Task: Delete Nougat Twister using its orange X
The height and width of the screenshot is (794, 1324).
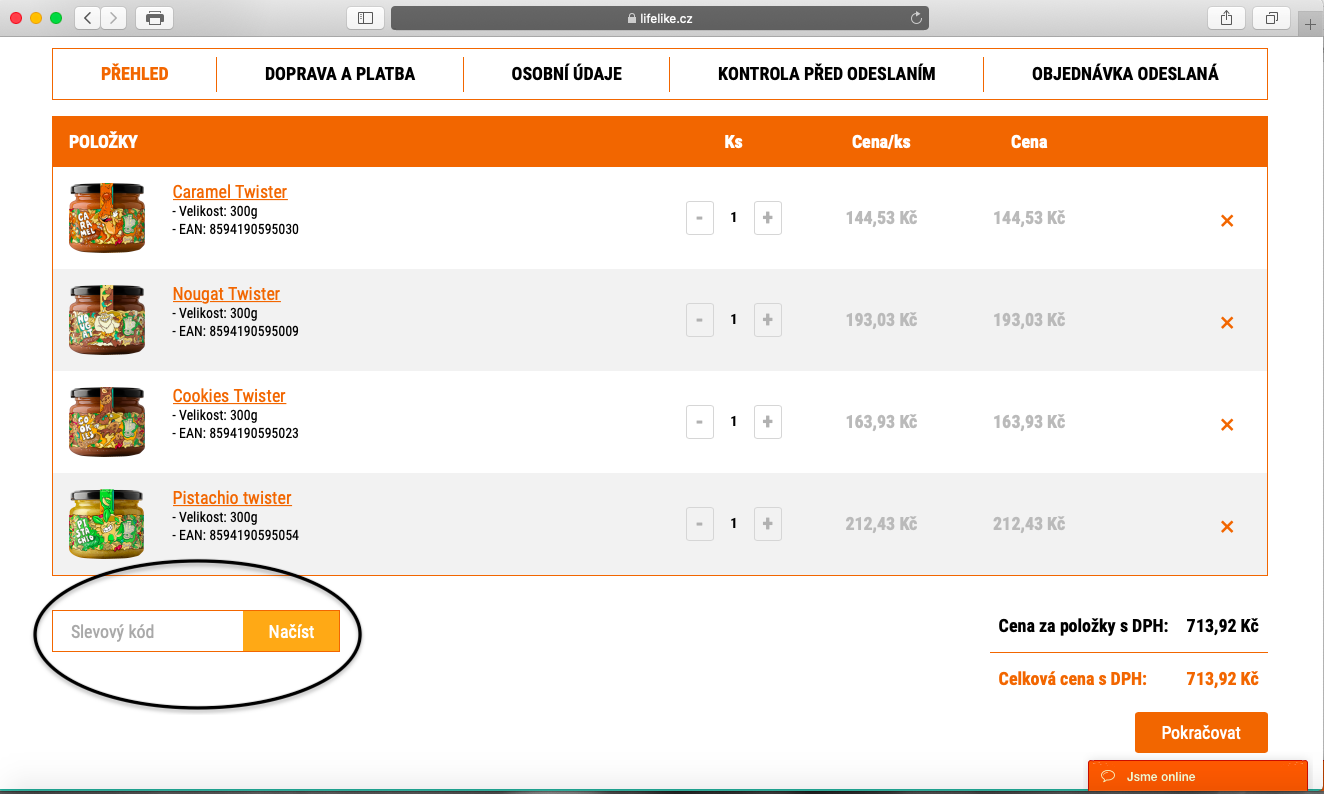Action: click(1227, 323)
